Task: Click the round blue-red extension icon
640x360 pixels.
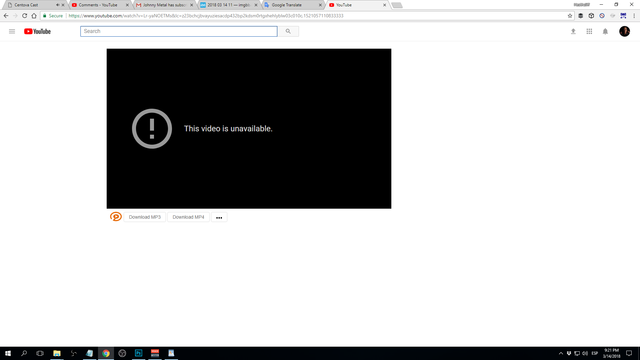Action: [602, 16]
